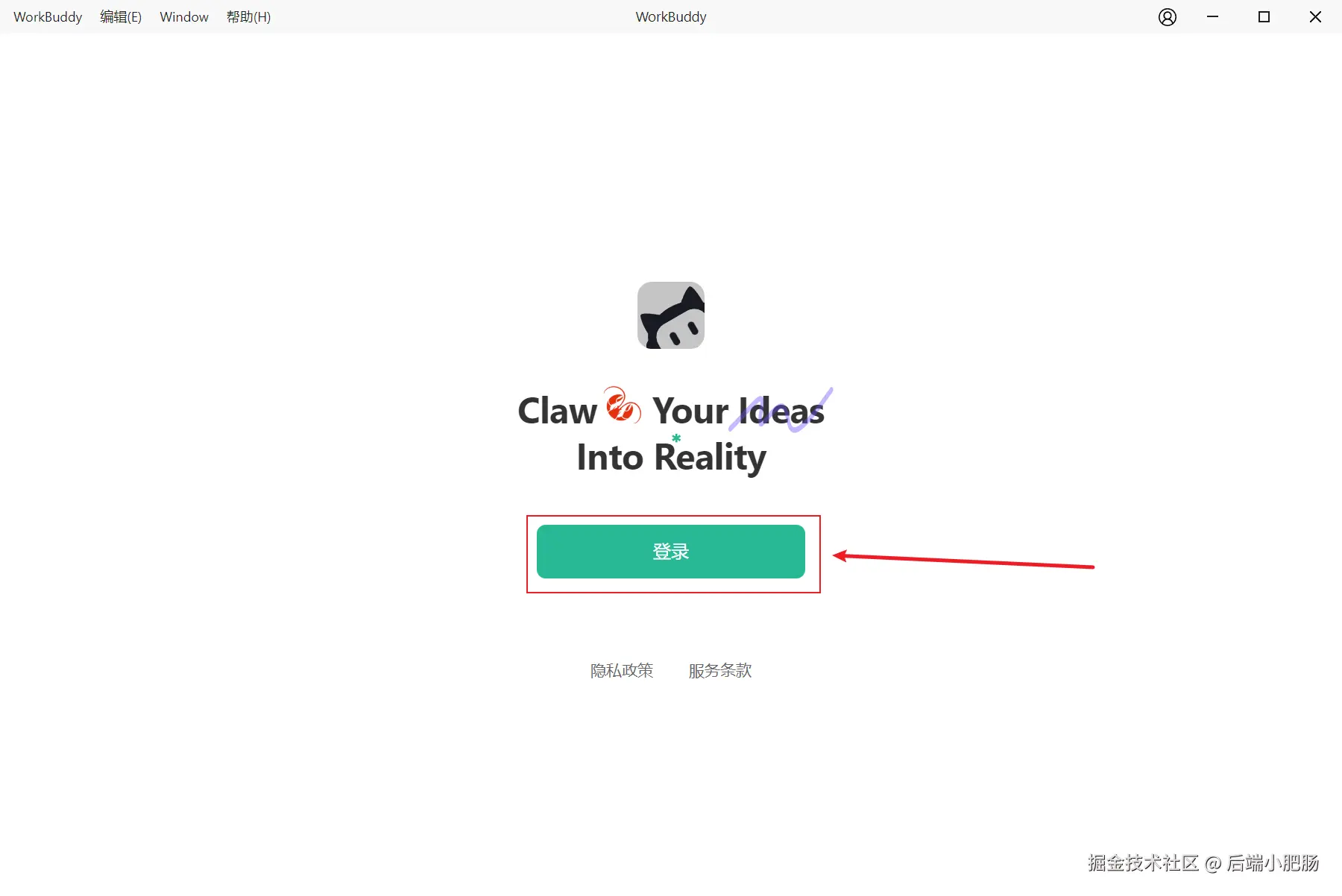Click the green asterisk above Reality
This screenshot has width=1342, height=896.
click(676, 438)
